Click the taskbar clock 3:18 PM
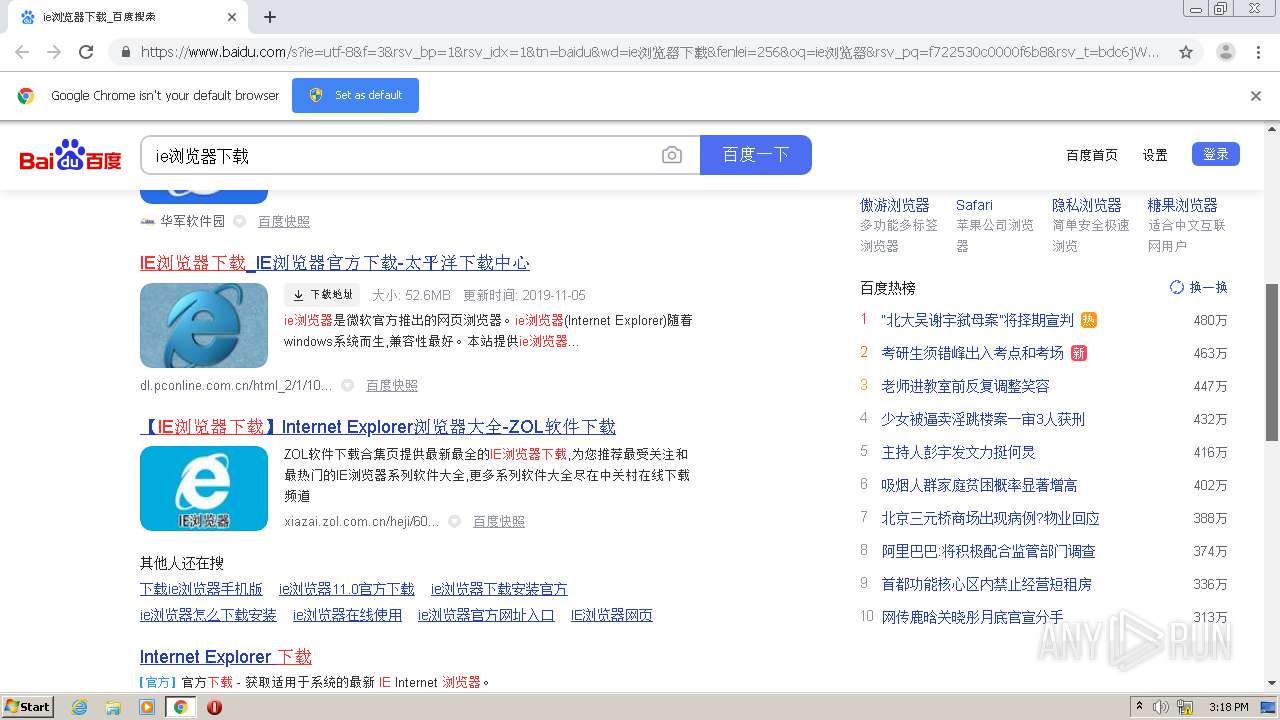The image size is (1280, 720). (1228, 707)
